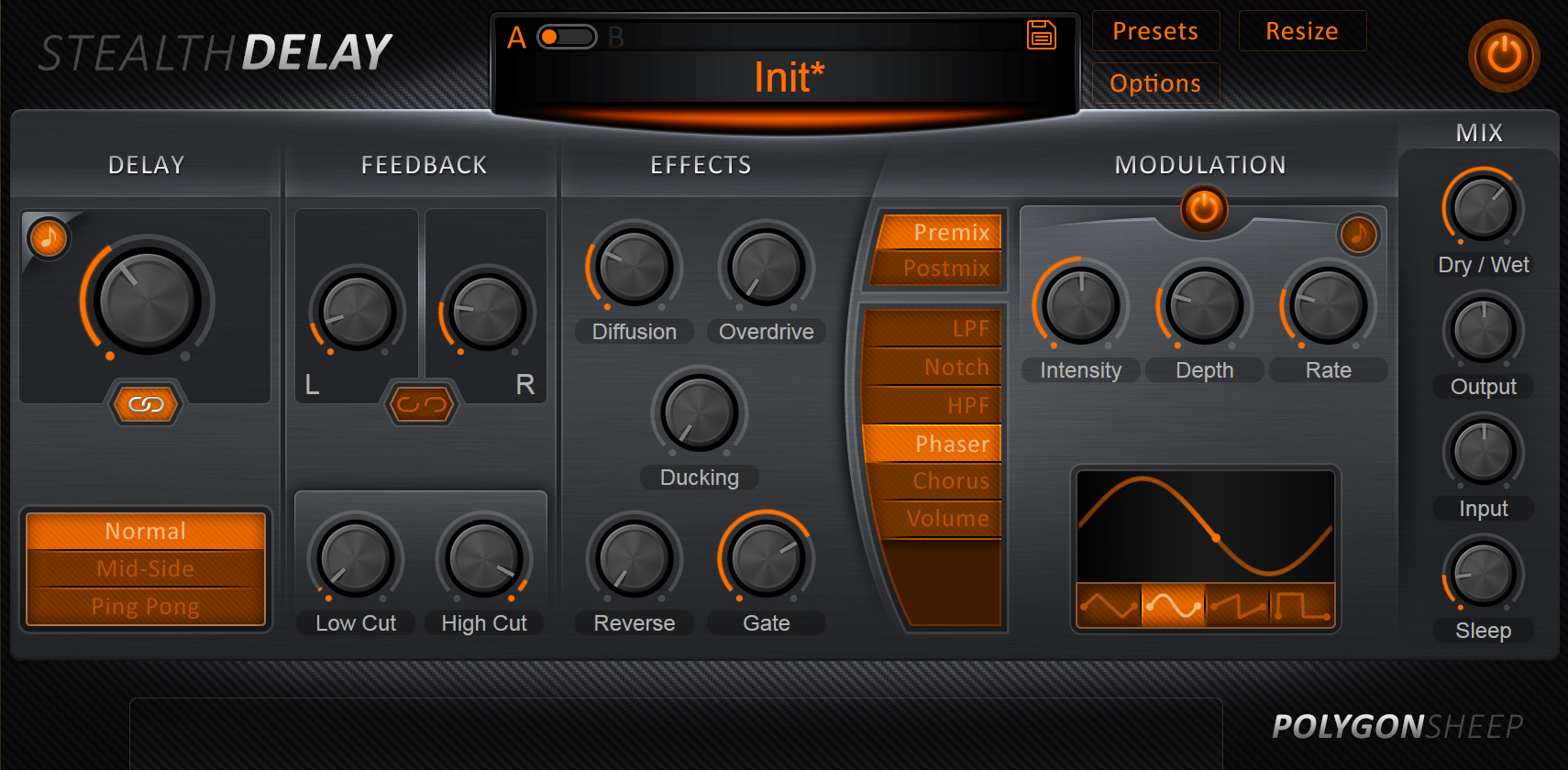The image size is (1568, 770).
Task: Select the sawtooth wave LFO shape
Action: click(1237, 606)
